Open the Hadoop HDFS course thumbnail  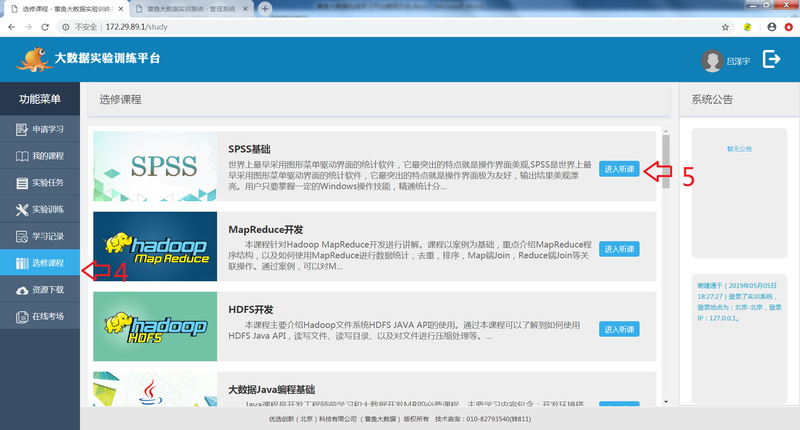pyautogui.click(x=155, y=326)
